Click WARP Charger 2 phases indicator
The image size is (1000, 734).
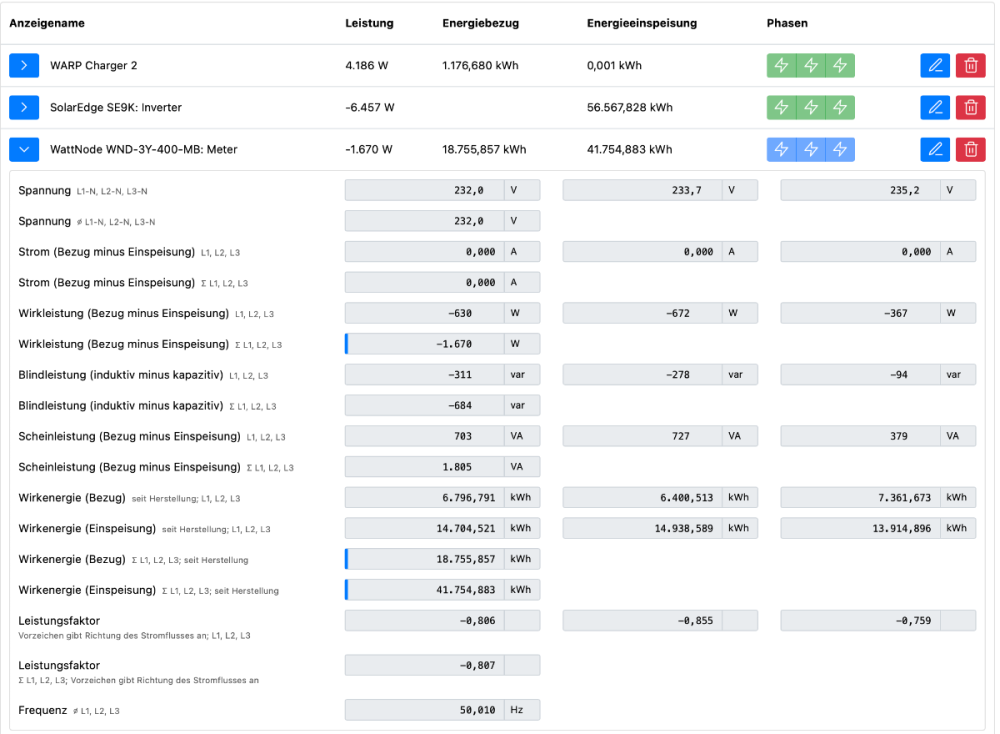pos(811,66)
